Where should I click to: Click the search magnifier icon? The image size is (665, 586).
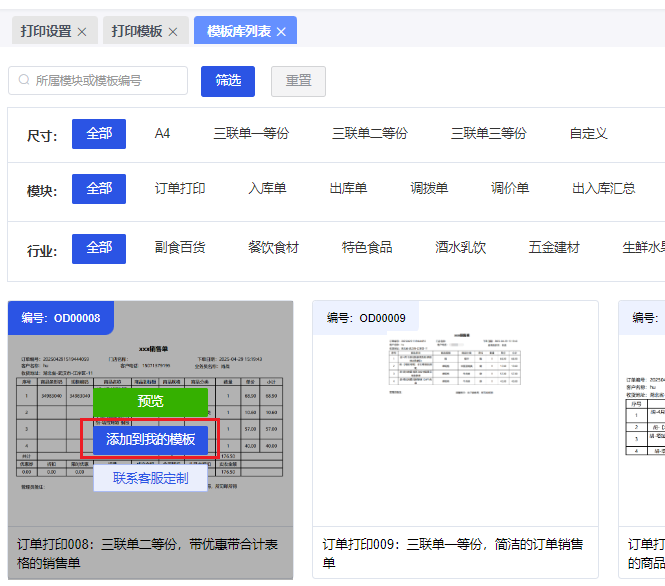23,81
